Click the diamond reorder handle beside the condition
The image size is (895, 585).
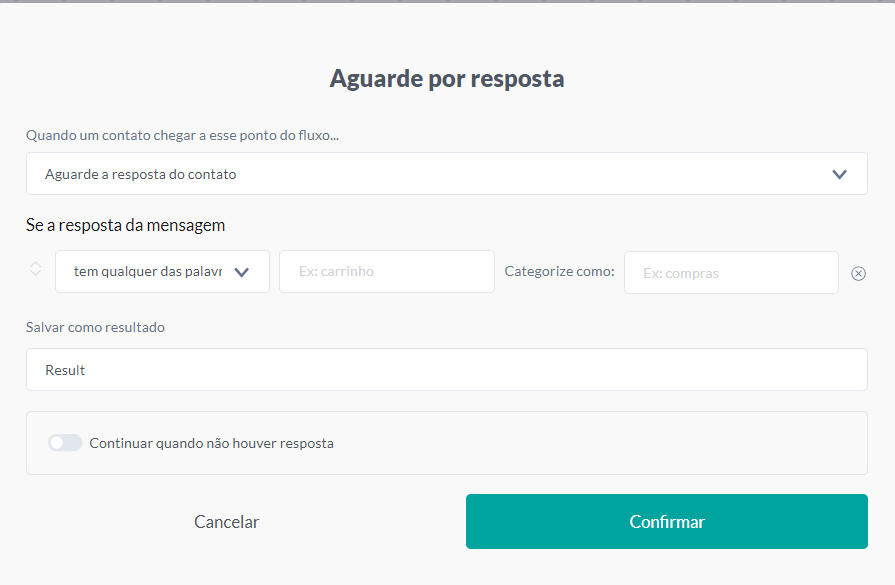(x=34, y=269)
